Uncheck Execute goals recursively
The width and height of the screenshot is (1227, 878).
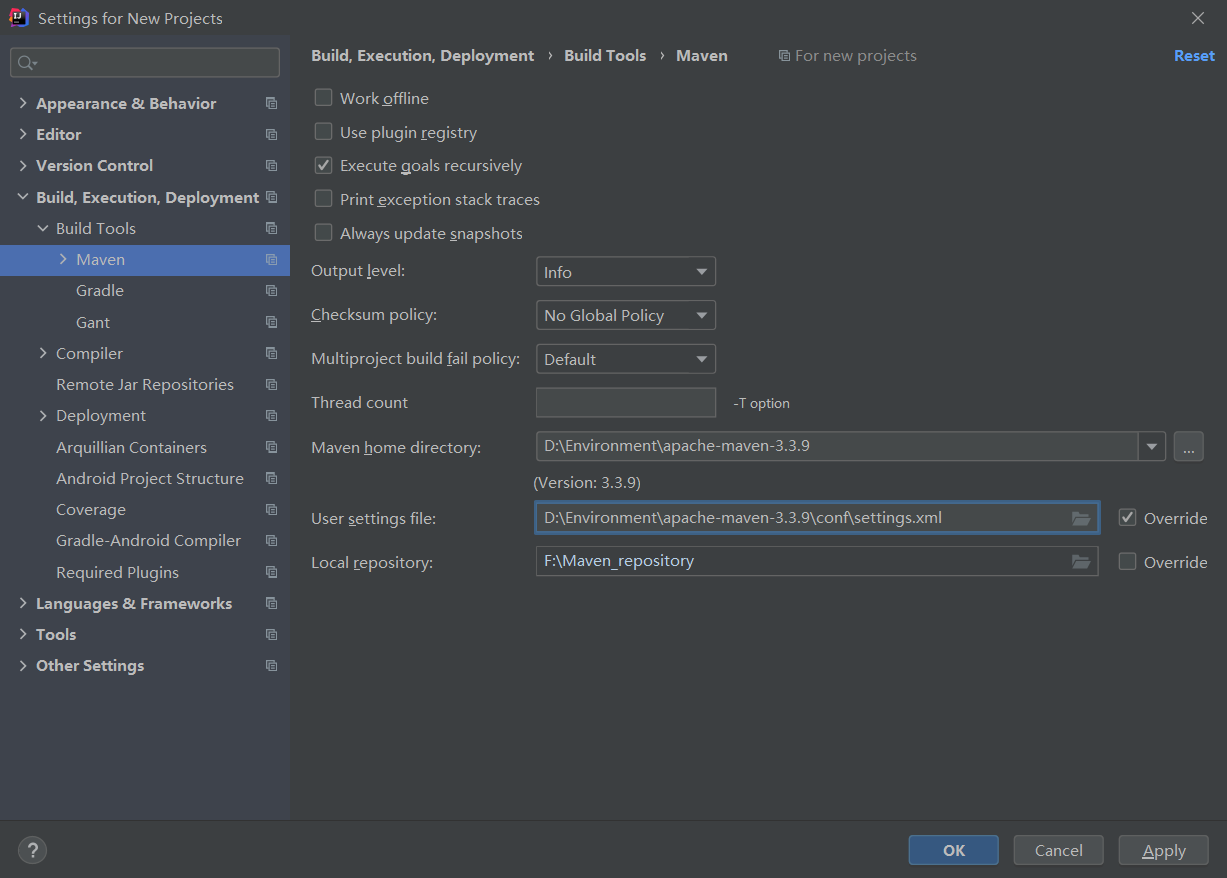click(x=323, y=165)
